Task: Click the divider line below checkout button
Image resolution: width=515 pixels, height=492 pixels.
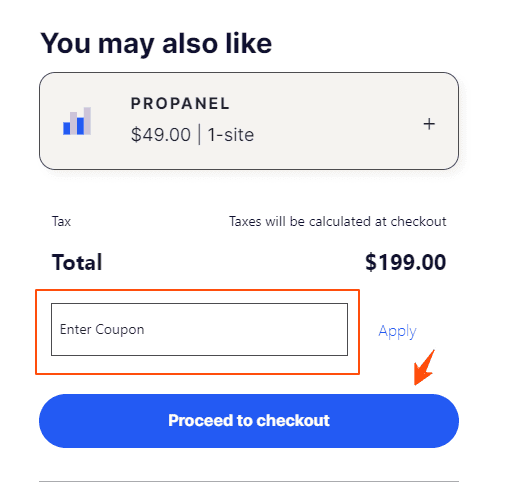Action: 249,481
